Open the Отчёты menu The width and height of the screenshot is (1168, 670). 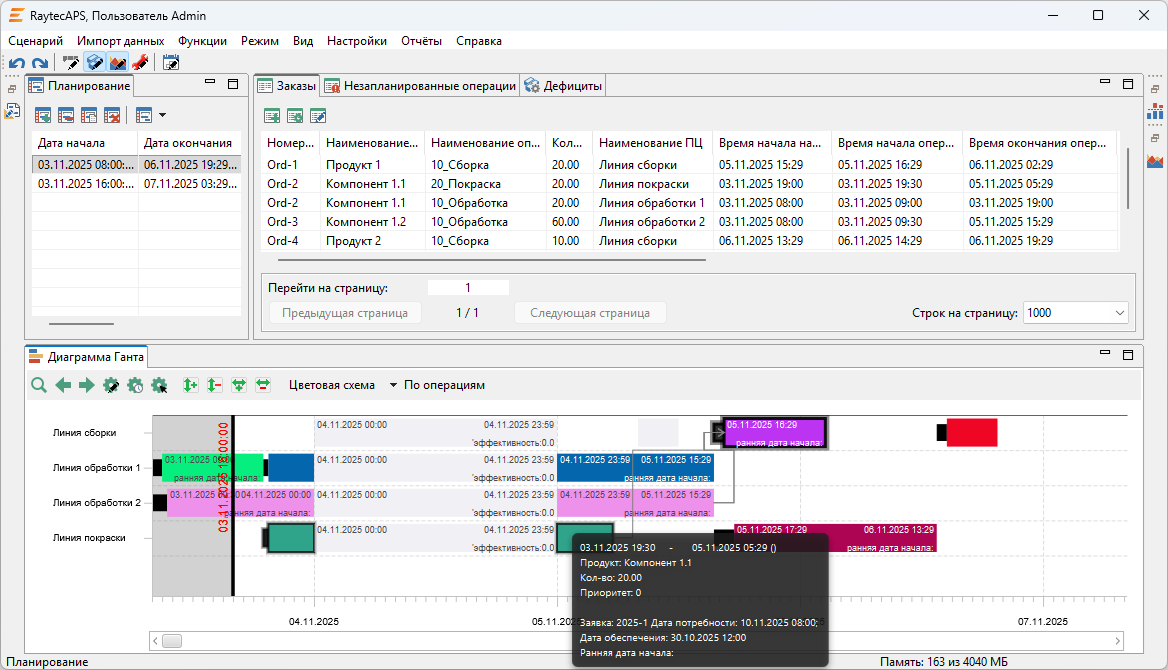pyautogui.click(x=421, y=41)
